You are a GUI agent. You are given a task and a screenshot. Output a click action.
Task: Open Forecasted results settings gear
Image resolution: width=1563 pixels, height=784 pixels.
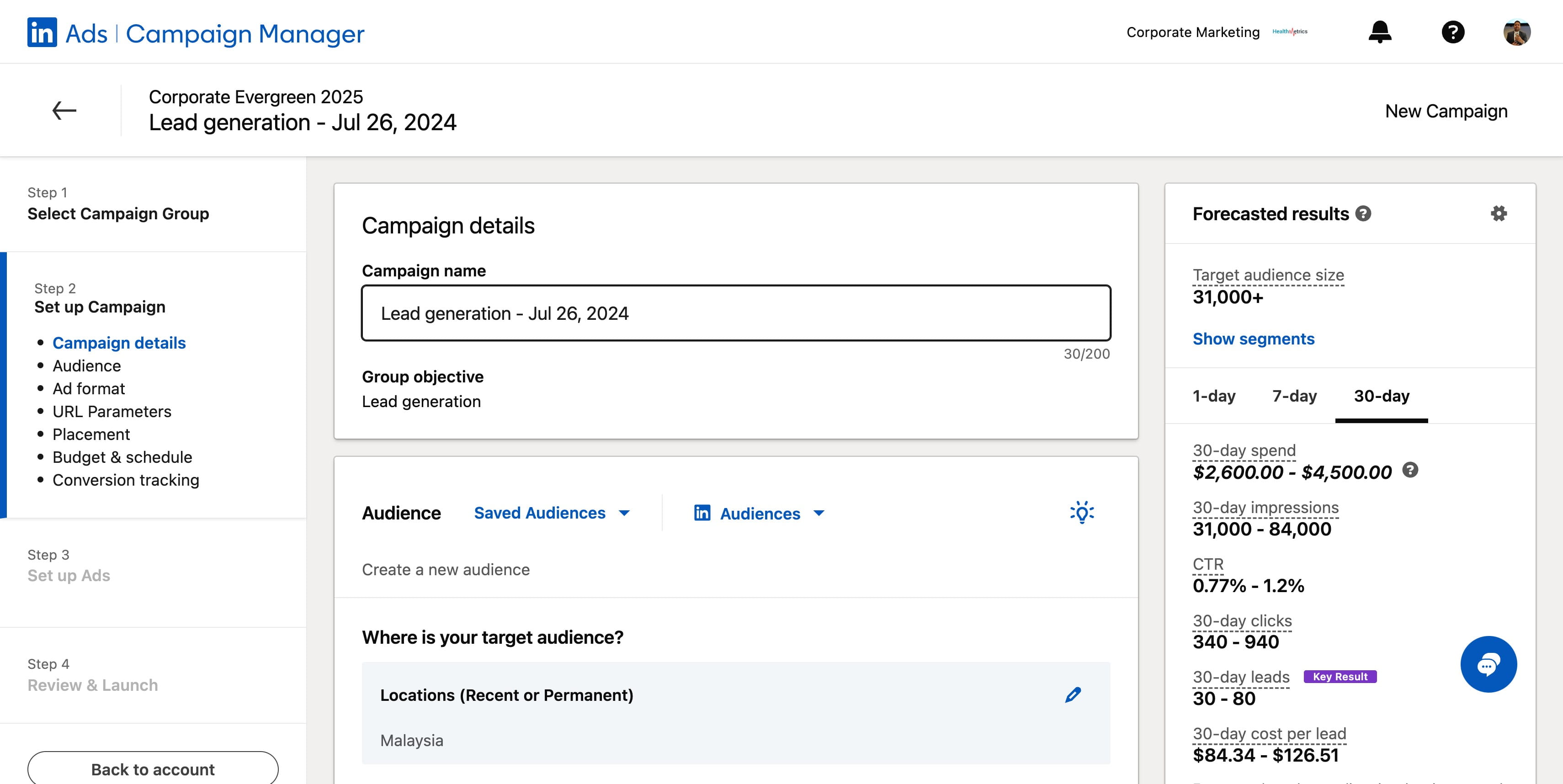tap(1499, 213)
